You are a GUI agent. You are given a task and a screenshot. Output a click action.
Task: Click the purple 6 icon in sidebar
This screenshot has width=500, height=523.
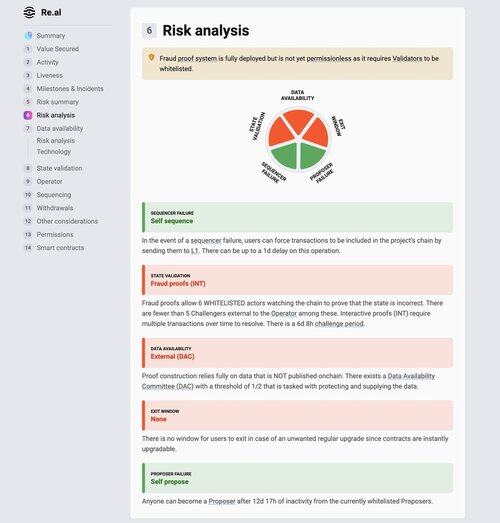tap(28, 115)
